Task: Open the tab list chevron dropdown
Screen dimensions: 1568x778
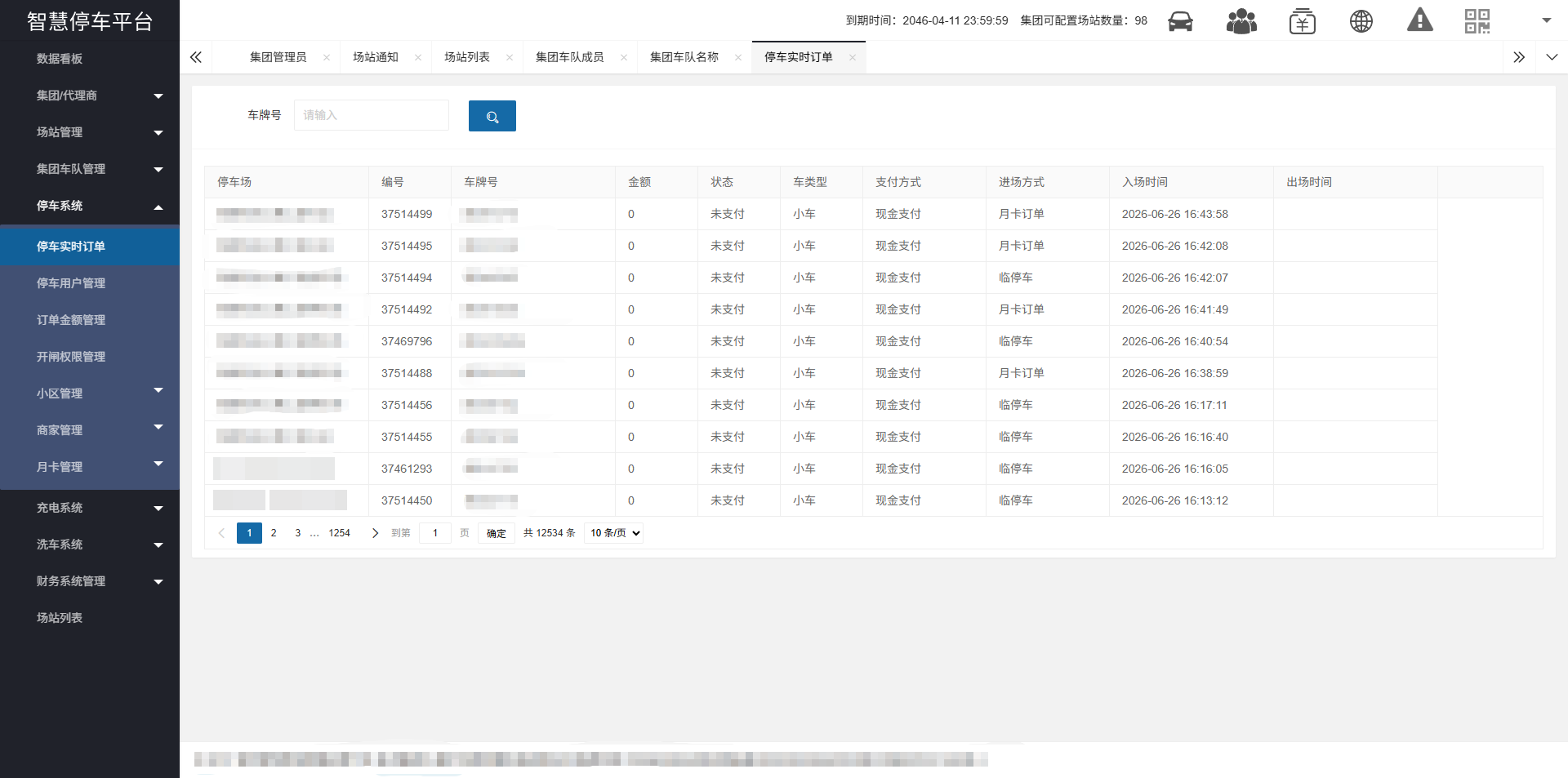Action: 1552,57
